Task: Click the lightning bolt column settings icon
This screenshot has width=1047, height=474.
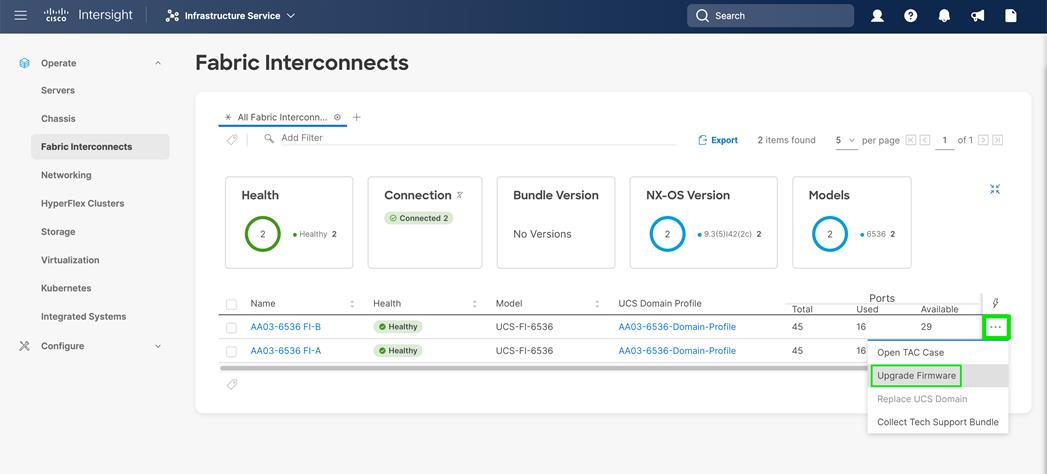Action: pyautogui.click(x=996, y=303)
